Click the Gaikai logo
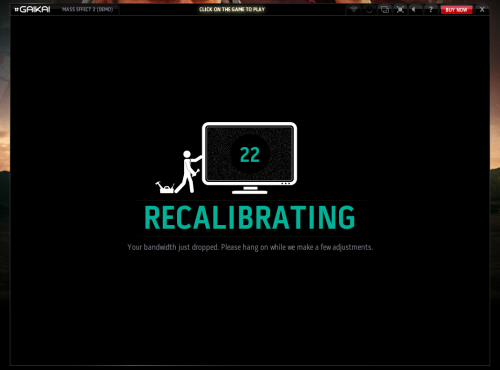The image size is (500, 370). [33, 9]
